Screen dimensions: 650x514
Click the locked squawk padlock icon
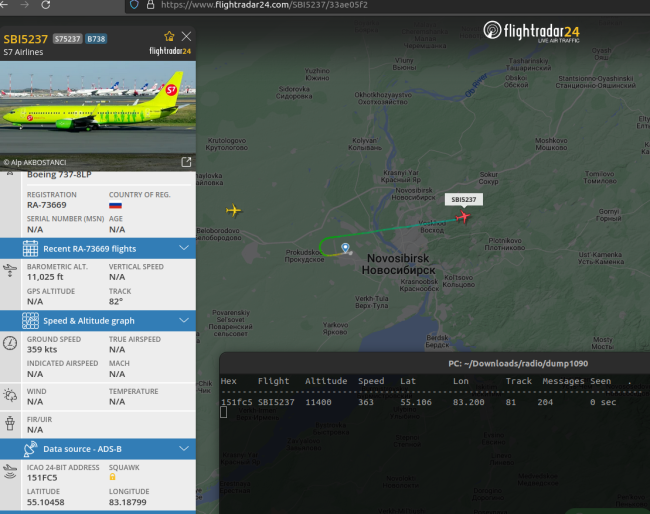(111, 476)
